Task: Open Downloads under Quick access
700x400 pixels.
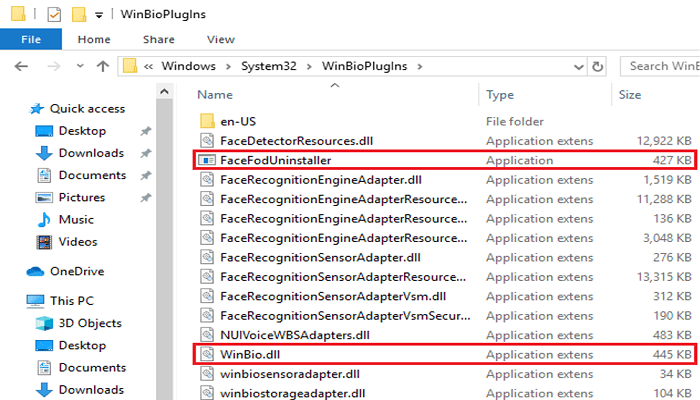Action: [91, 153]
